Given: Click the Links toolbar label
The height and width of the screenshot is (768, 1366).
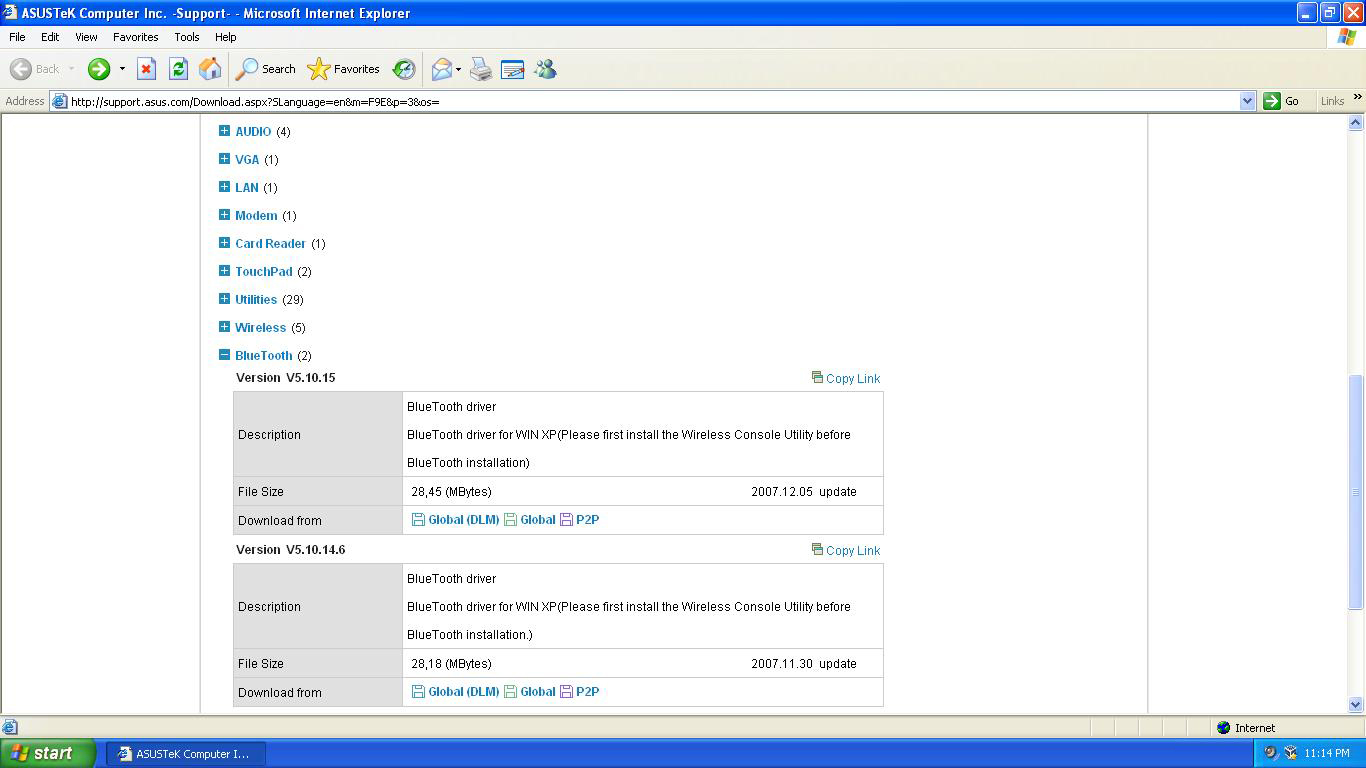Looking at the screenshot, I should (1332, 101).
